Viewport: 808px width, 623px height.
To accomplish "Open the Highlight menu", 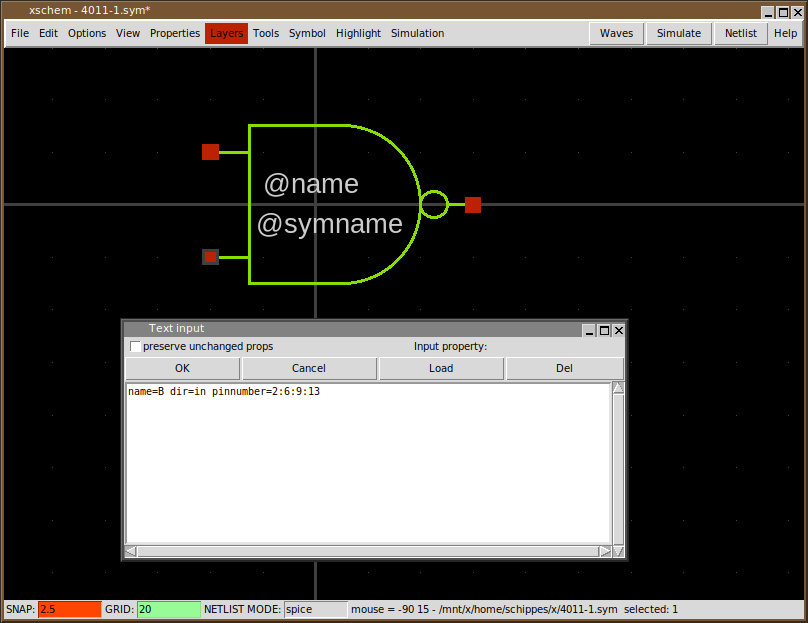I will click(358, 33).
